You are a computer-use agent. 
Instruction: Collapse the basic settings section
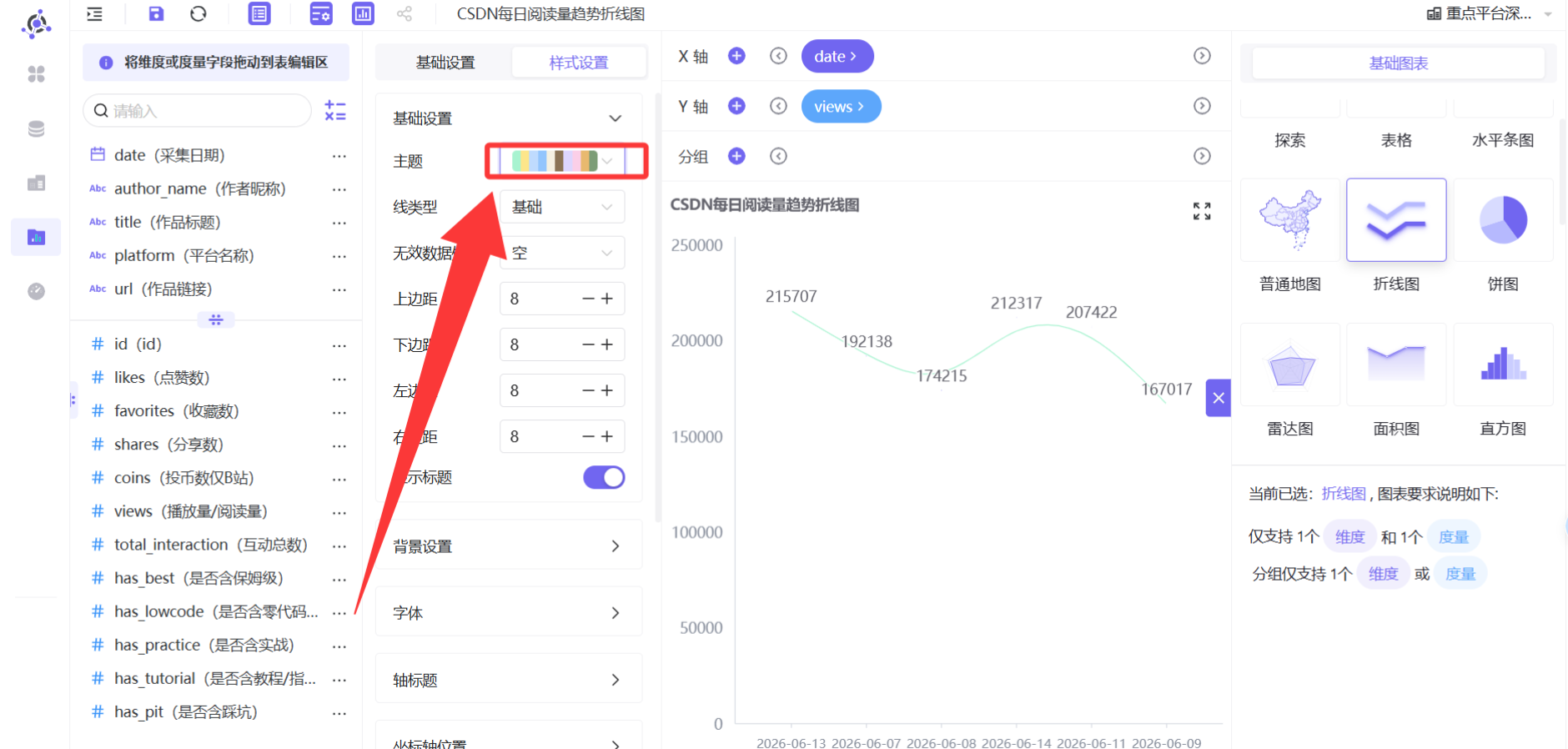[616, 118]
